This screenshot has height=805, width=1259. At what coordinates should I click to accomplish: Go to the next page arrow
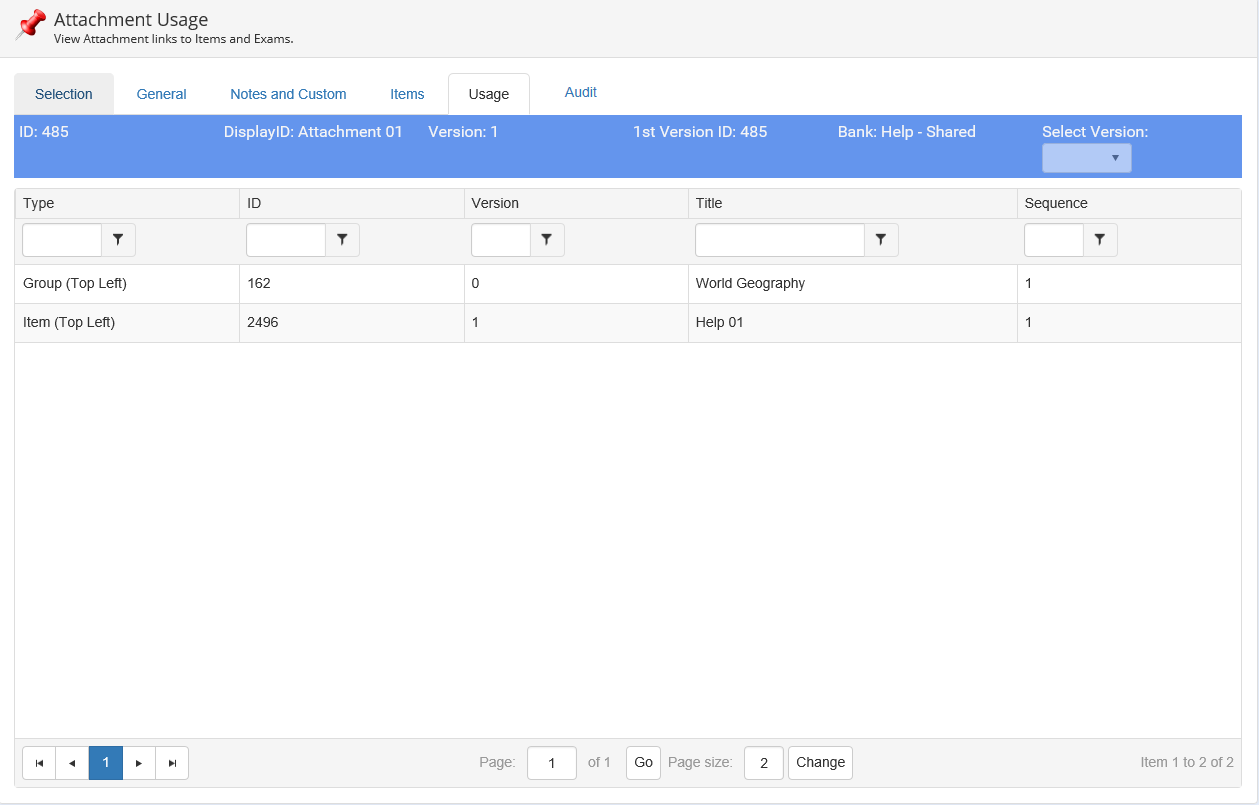tap(139, 763)
